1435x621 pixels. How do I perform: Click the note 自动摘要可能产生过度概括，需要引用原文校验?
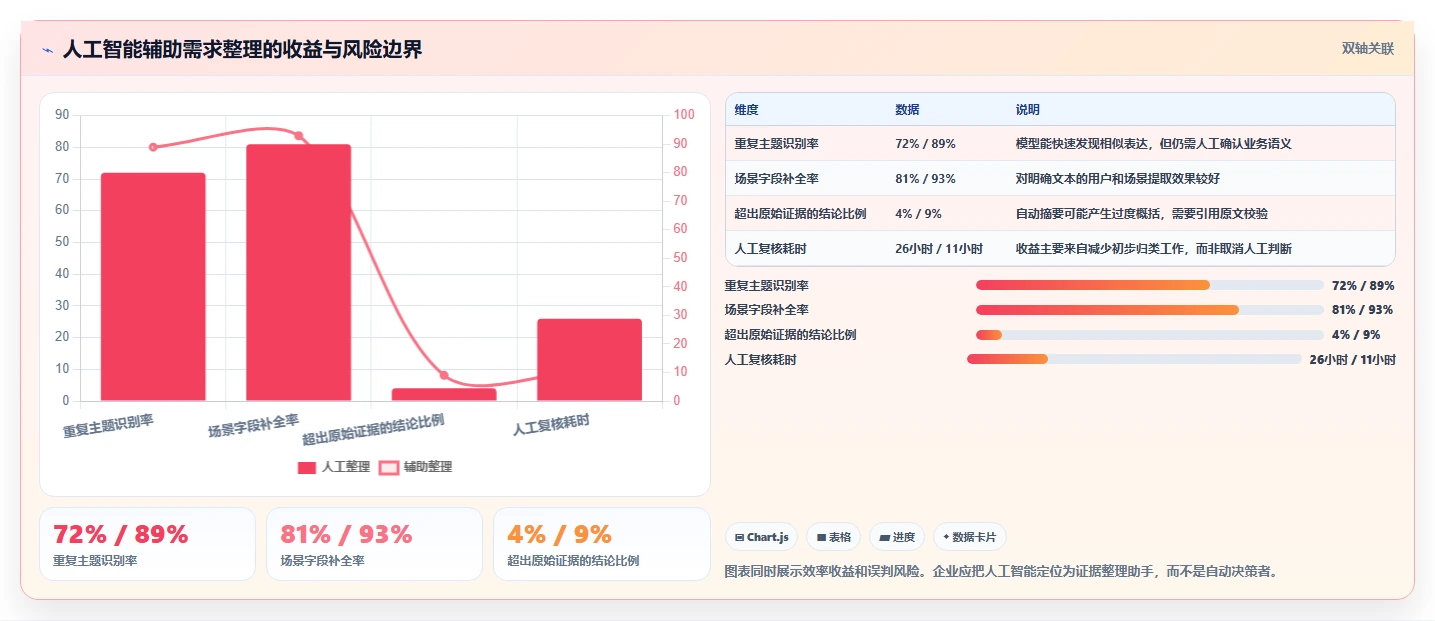tap(1141, 214)
